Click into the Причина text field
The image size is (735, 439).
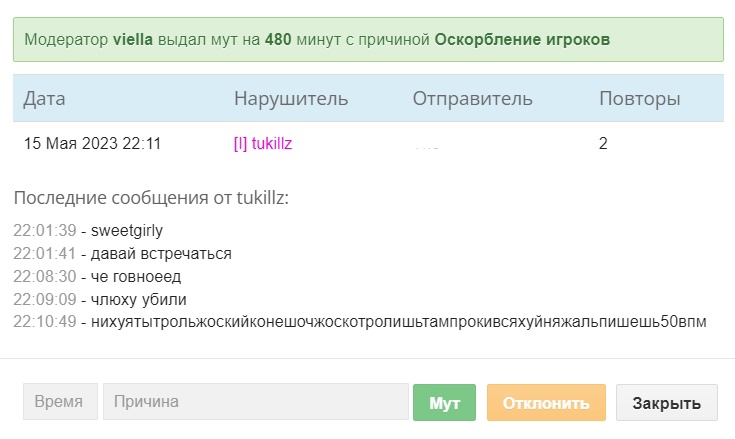pos(255,402)
